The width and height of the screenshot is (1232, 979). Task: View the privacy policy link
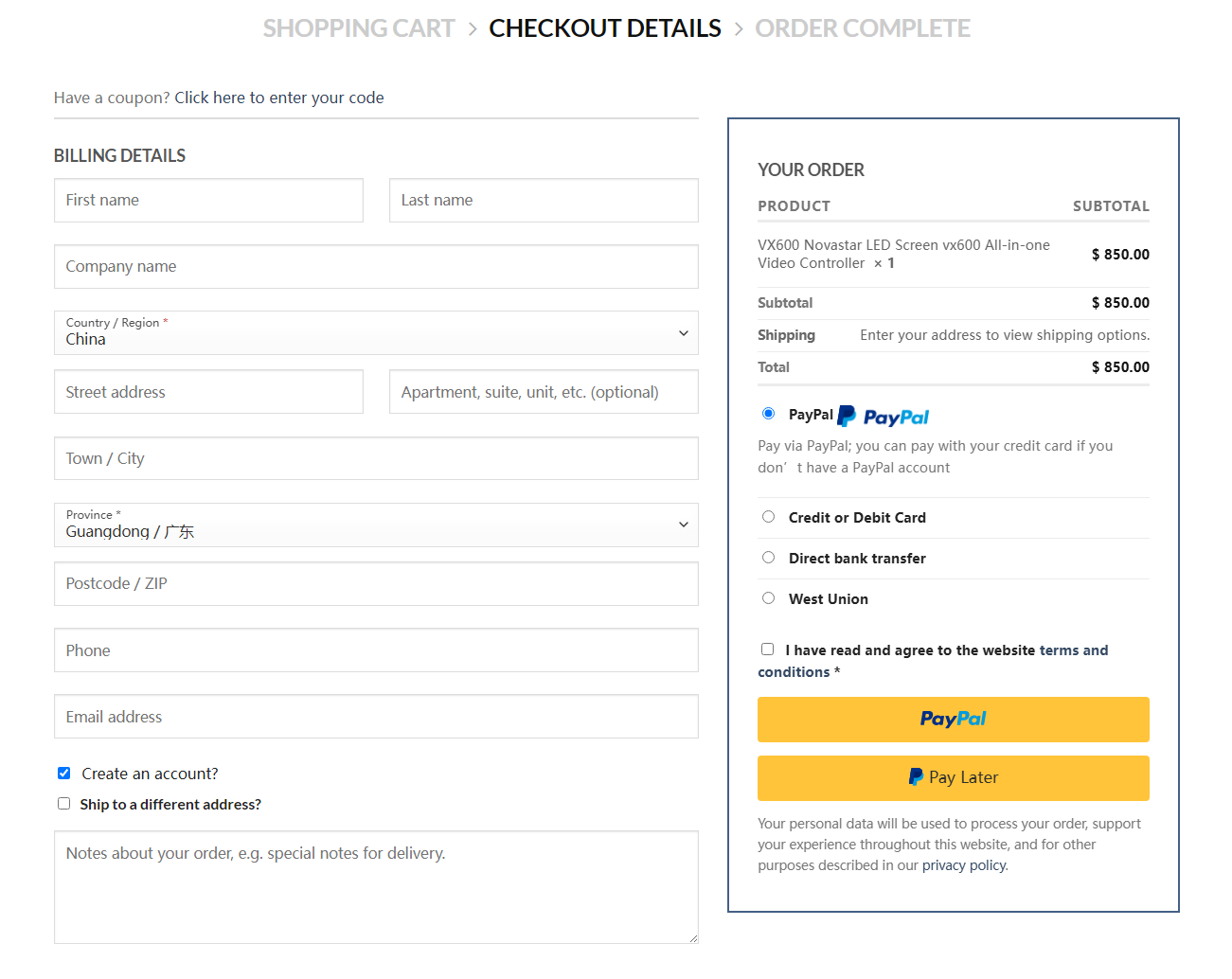[964, 865]
